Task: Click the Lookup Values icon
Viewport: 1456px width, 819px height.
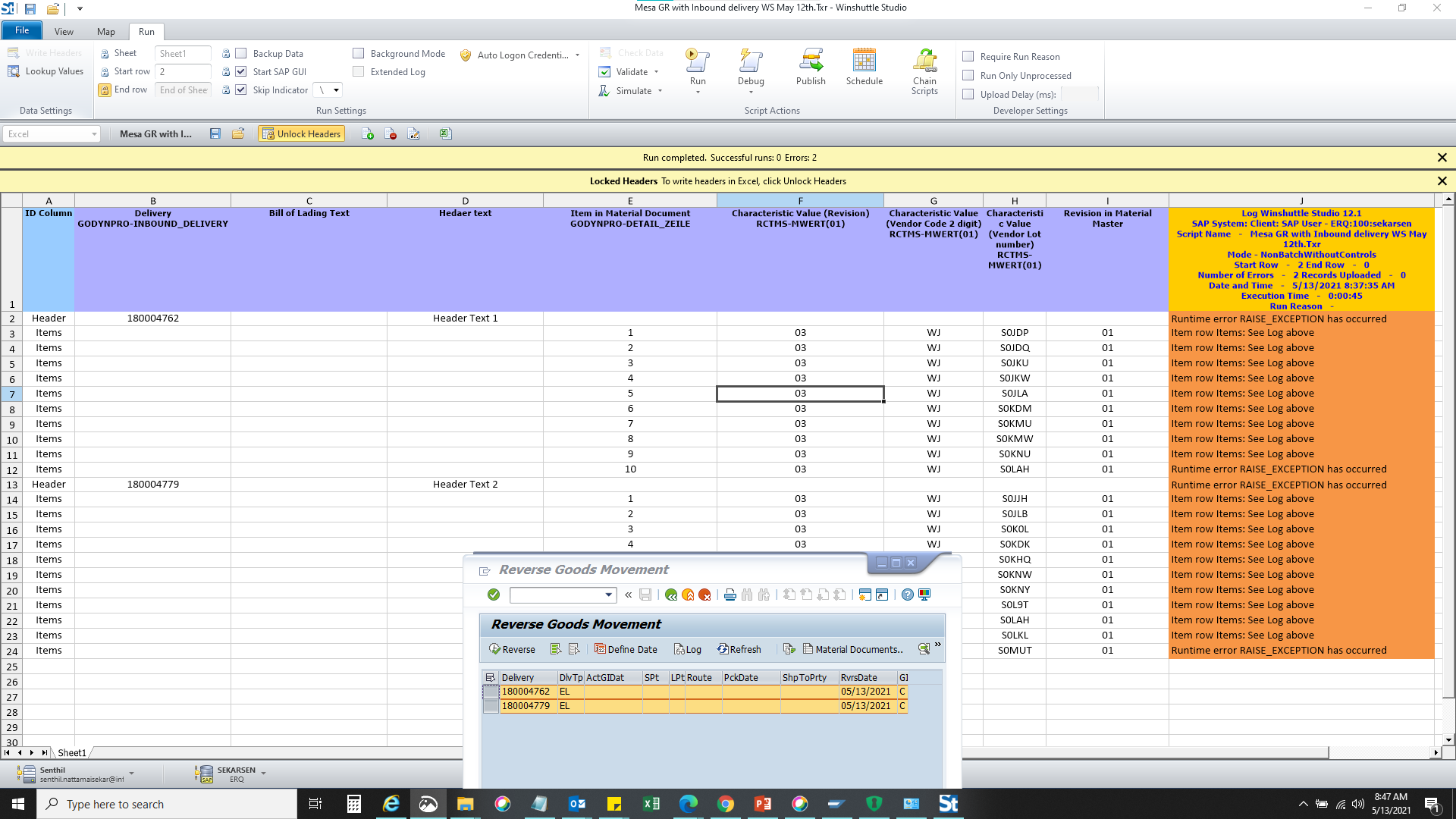Action: [x=14, y=71]
